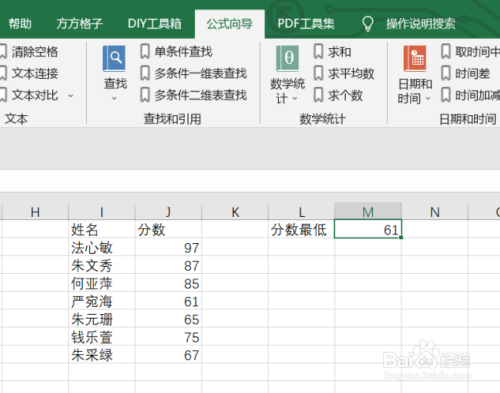
Task: Click bookmark icon next to 时间加减
Action: [446, 95]
